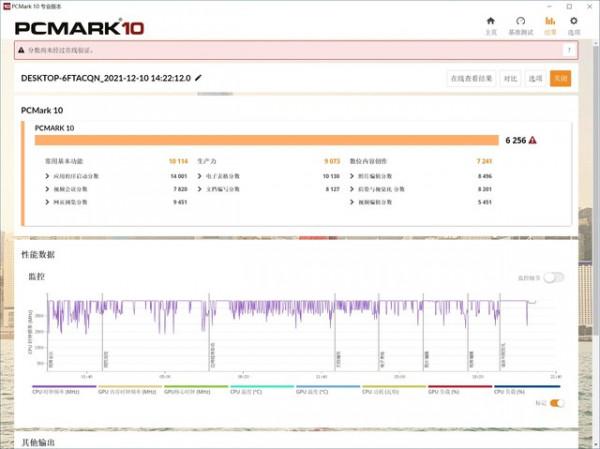600x449 pixels.
Task: Expand the 电子表格分数 row
Action: [199, 175]
